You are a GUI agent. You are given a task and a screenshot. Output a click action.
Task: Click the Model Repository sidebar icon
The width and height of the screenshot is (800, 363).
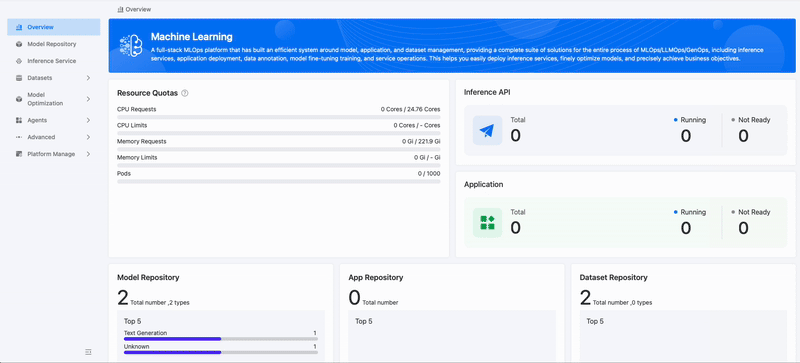[19, 44]
